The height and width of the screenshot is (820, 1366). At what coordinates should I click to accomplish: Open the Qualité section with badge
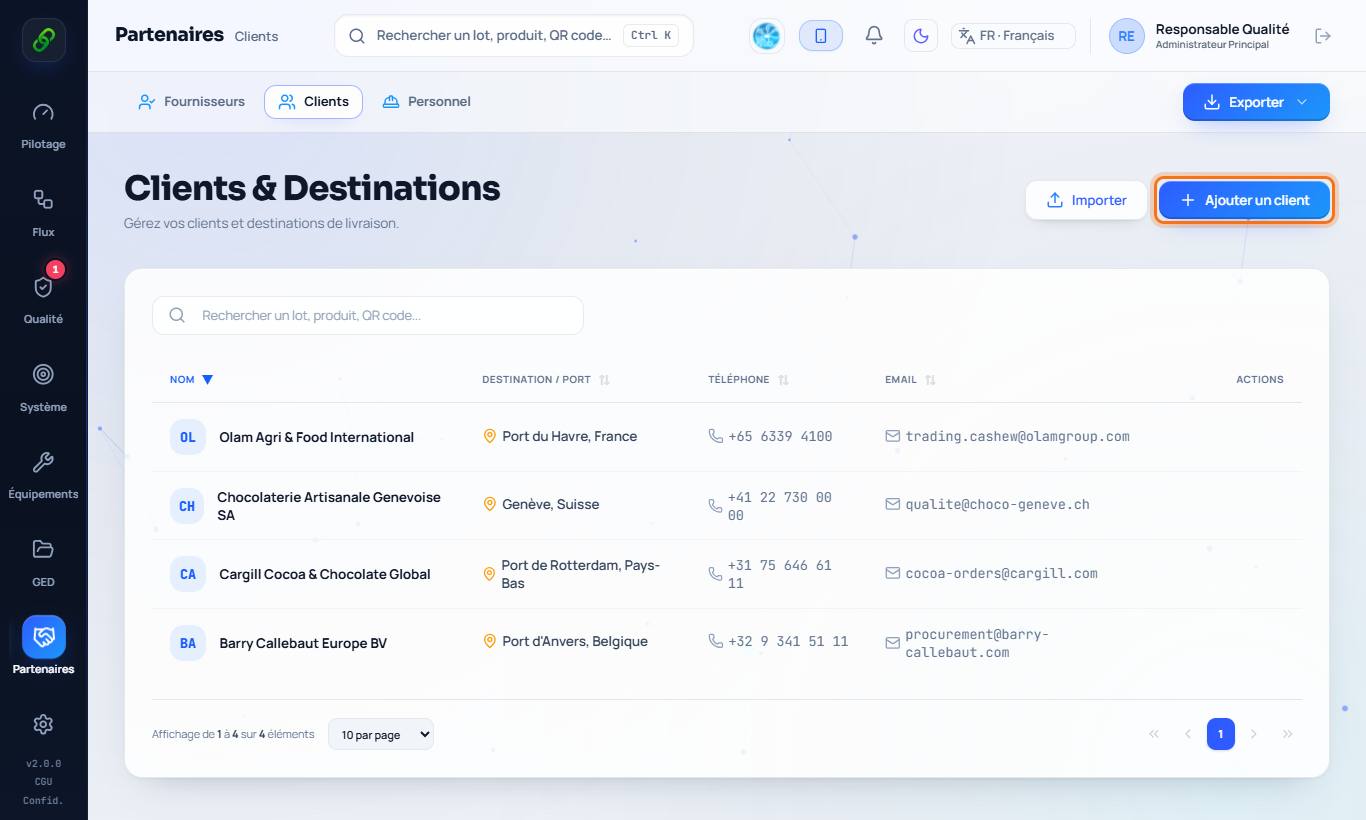click(x=43, y=300)
